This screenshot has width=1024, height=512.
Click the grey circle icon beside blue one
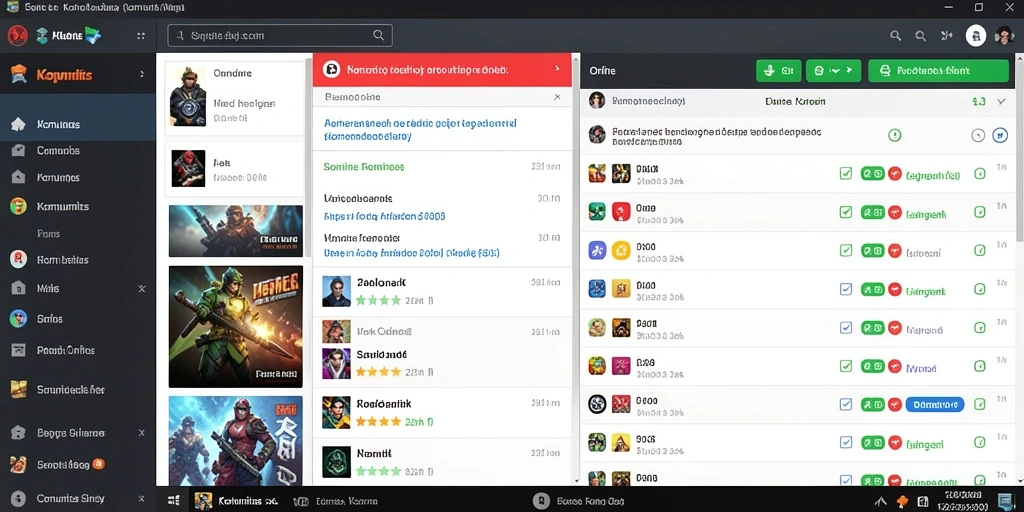click(978, 135)
